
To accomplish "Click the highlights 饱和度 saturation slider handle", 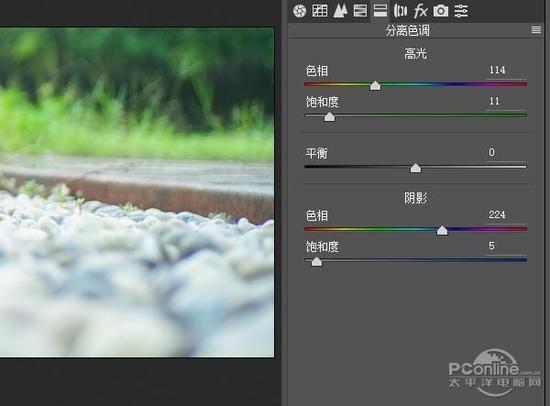I will (329, 117).
